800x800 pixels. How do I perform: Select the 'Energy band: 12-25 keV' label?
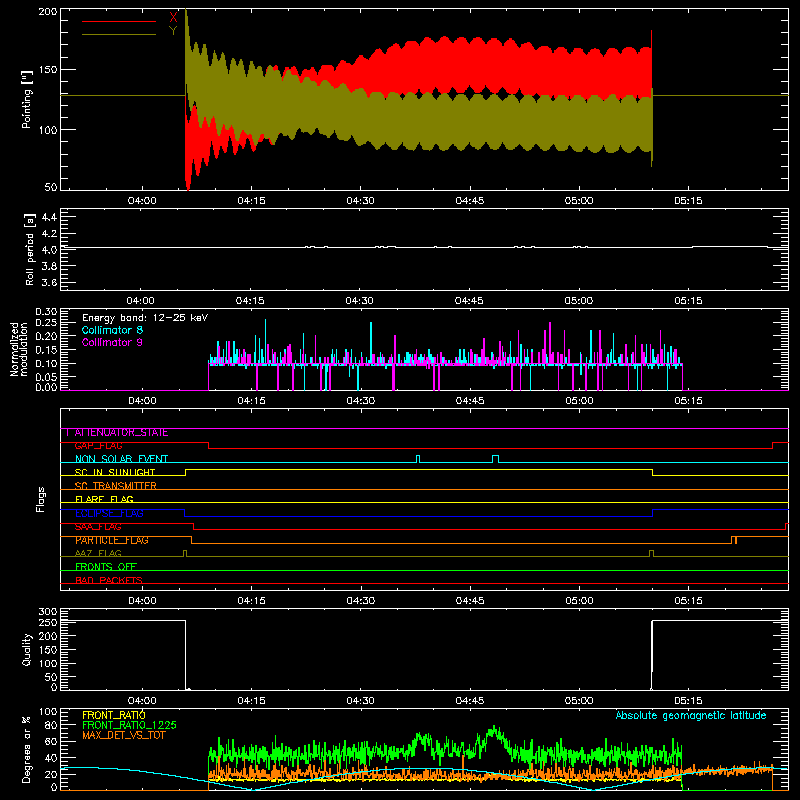tap(145, 318)
